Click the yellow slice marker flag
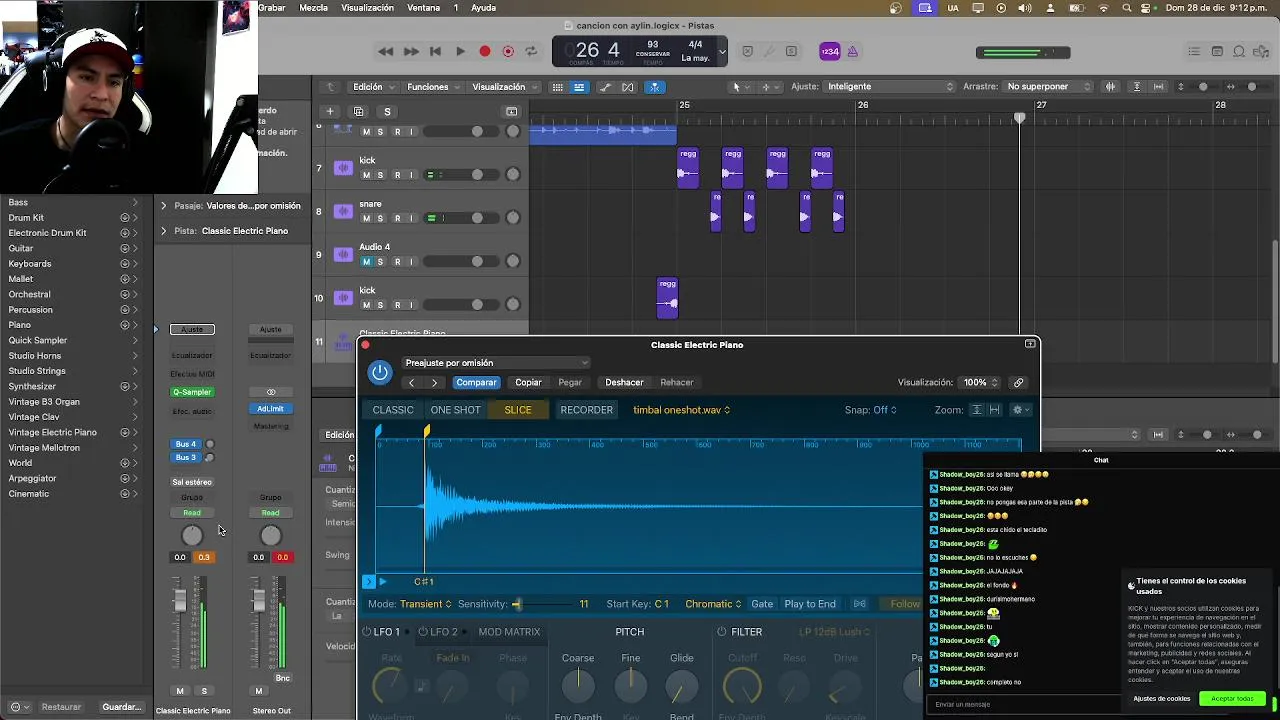1280x720 pixels. coord(427,431)
